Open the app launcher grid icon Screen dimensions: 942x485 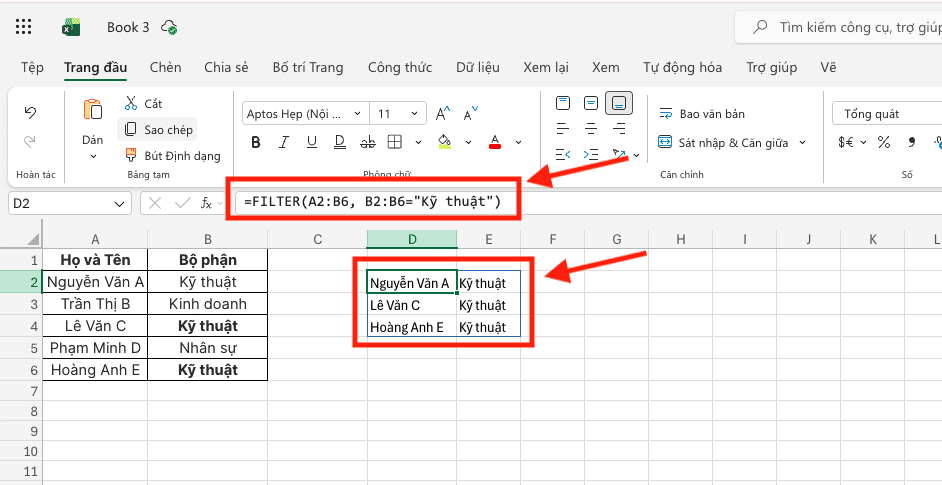(24, 27)
